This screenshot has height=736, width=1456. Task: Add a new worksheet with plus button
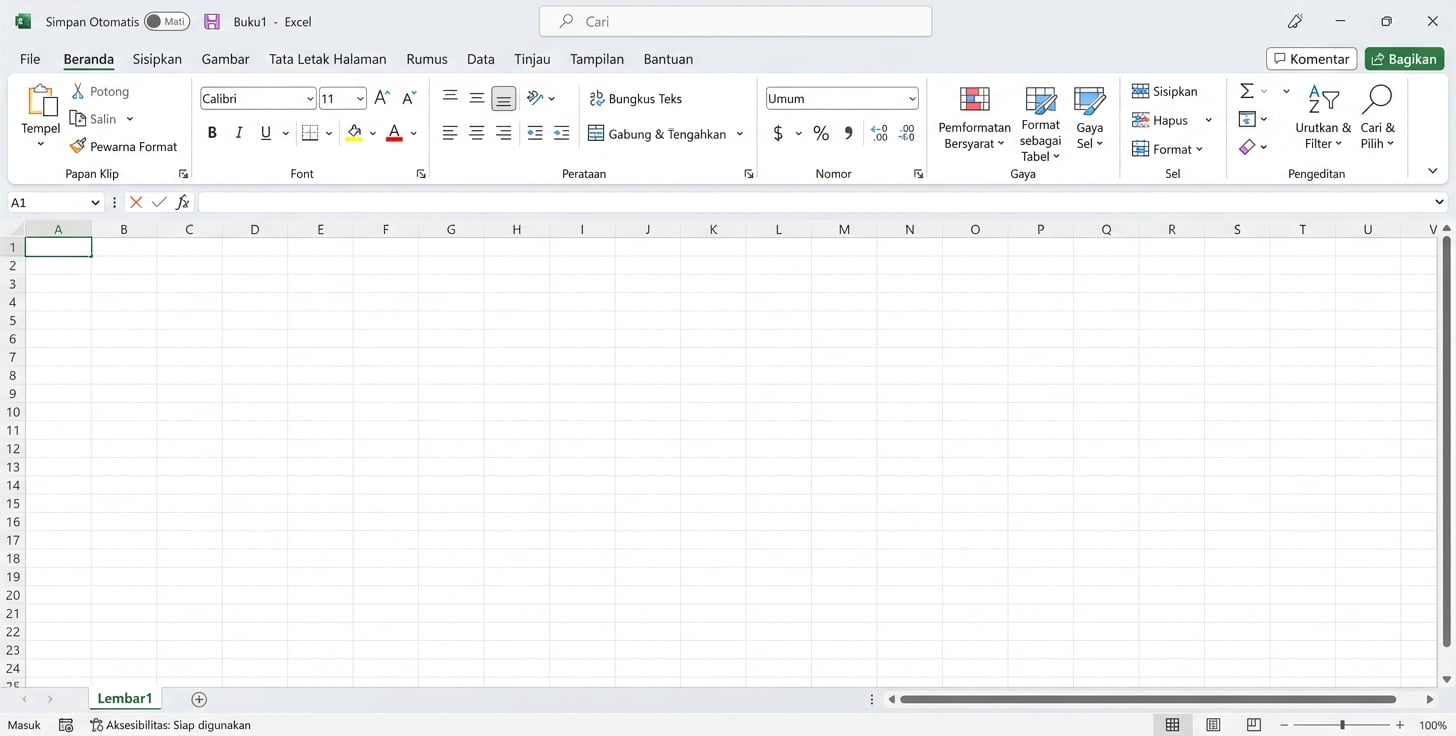198,699
